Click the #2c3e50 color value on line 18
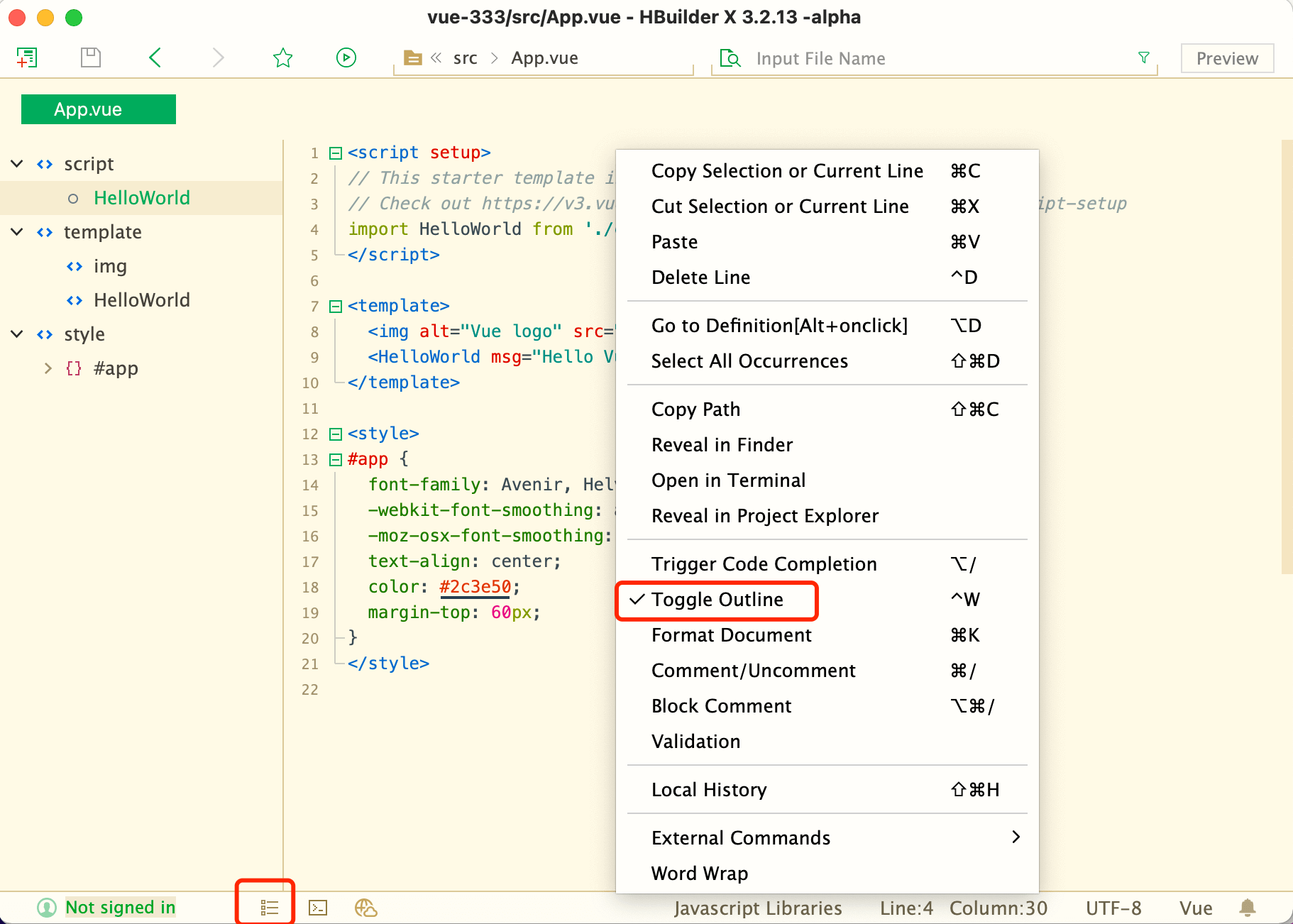Viewport: 1293px width, 924px height. coord(475,587)
